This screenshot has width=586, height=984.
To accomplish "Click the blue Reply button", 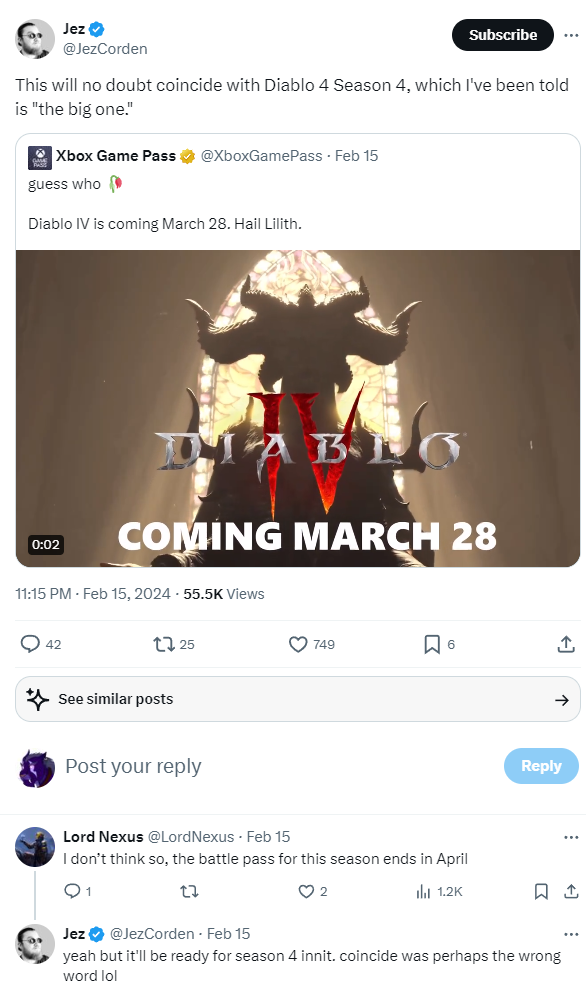I will (541, 766).
